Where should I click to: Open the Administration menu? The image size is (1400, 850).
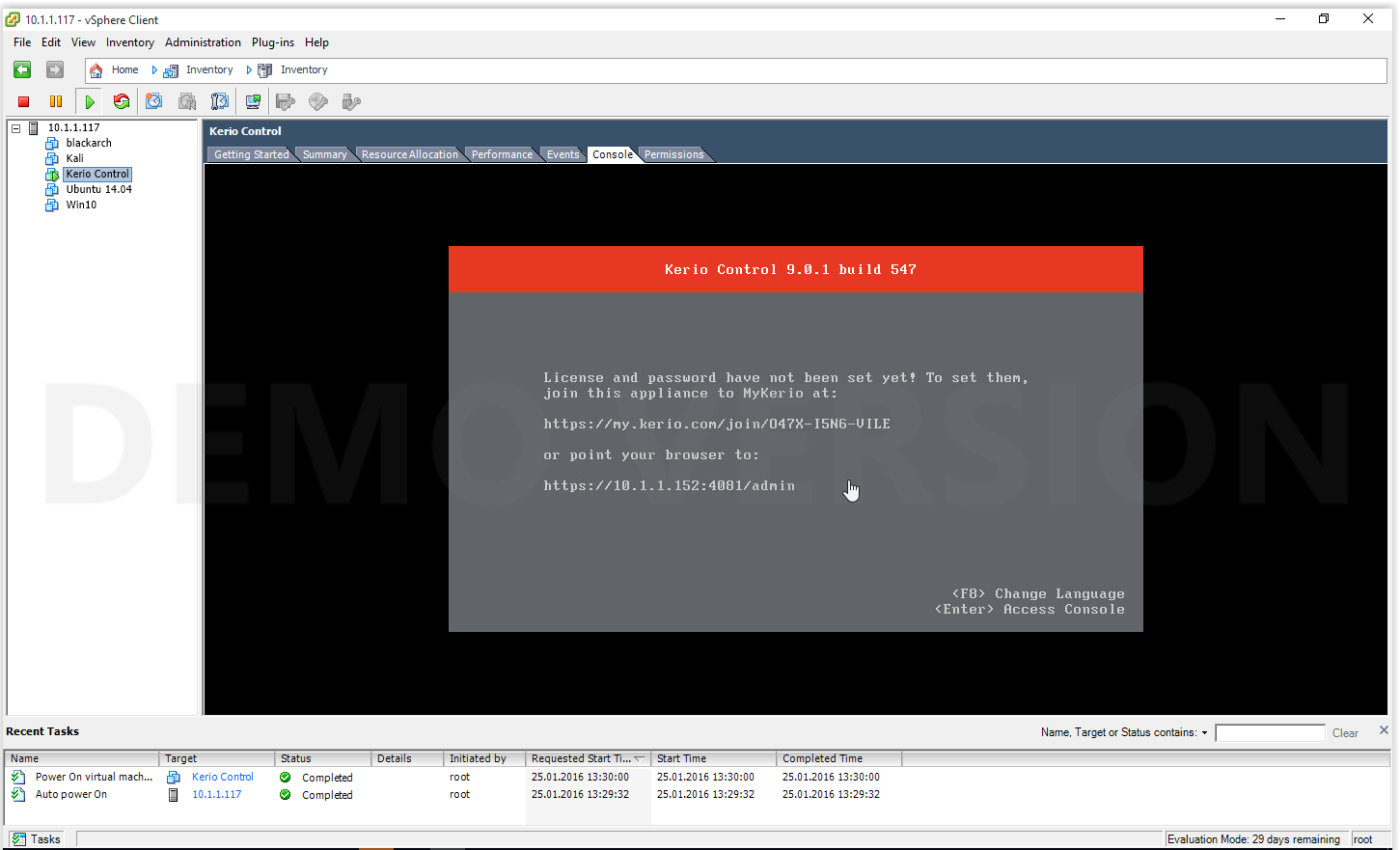tap(203, 42)
